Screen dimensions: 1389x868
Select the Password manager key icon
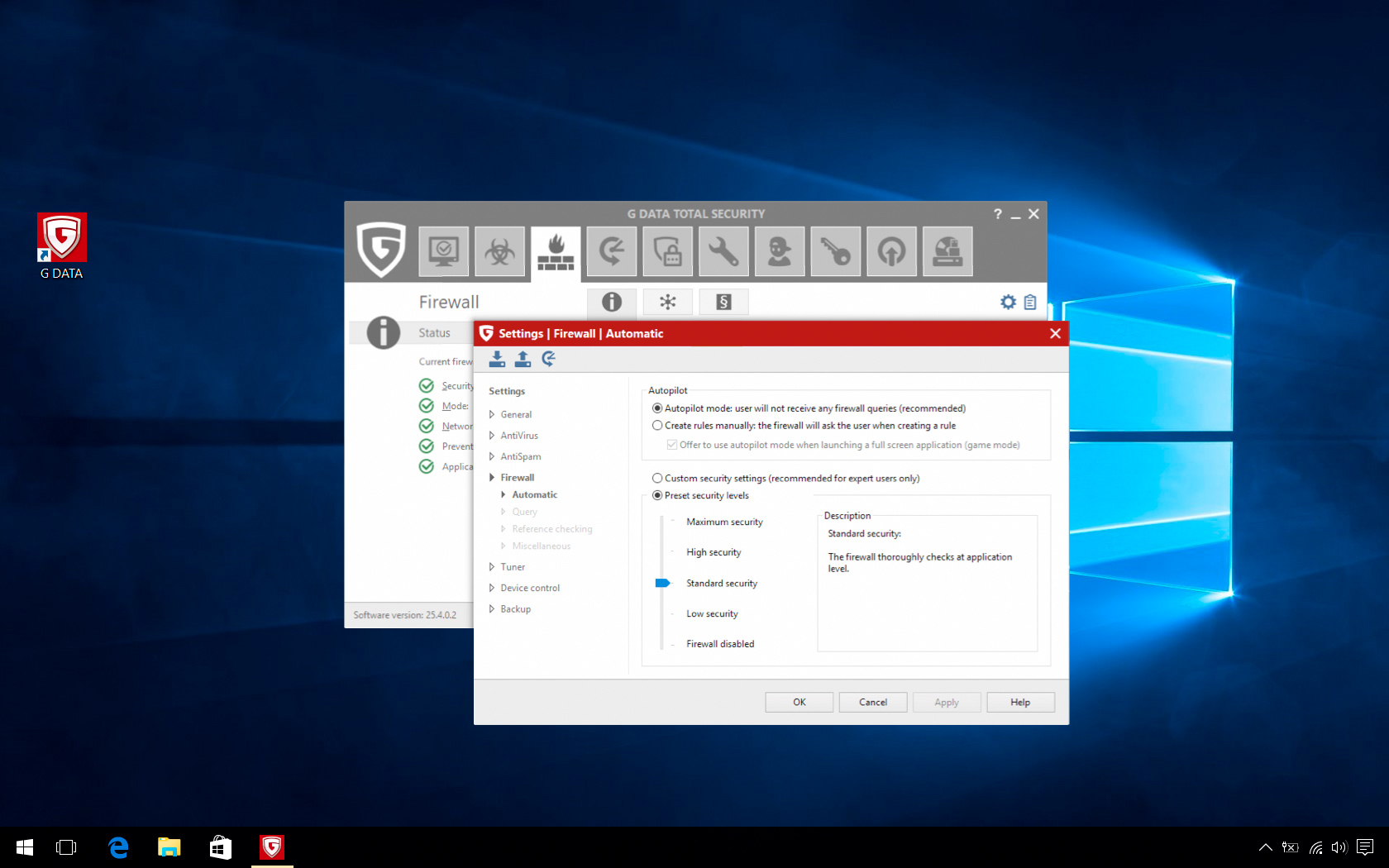pyautogui.click(x=836, y=251)
